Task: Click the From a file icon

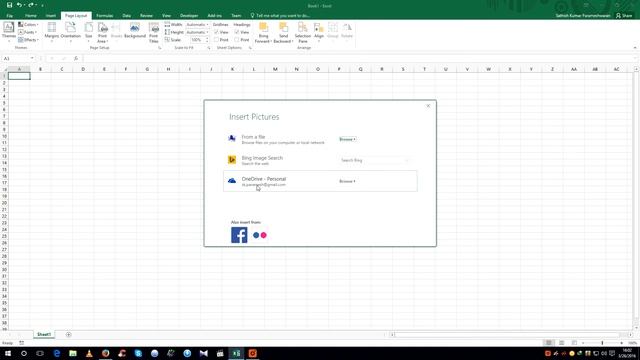Action: pyautogui.click(x=232, y=139)
